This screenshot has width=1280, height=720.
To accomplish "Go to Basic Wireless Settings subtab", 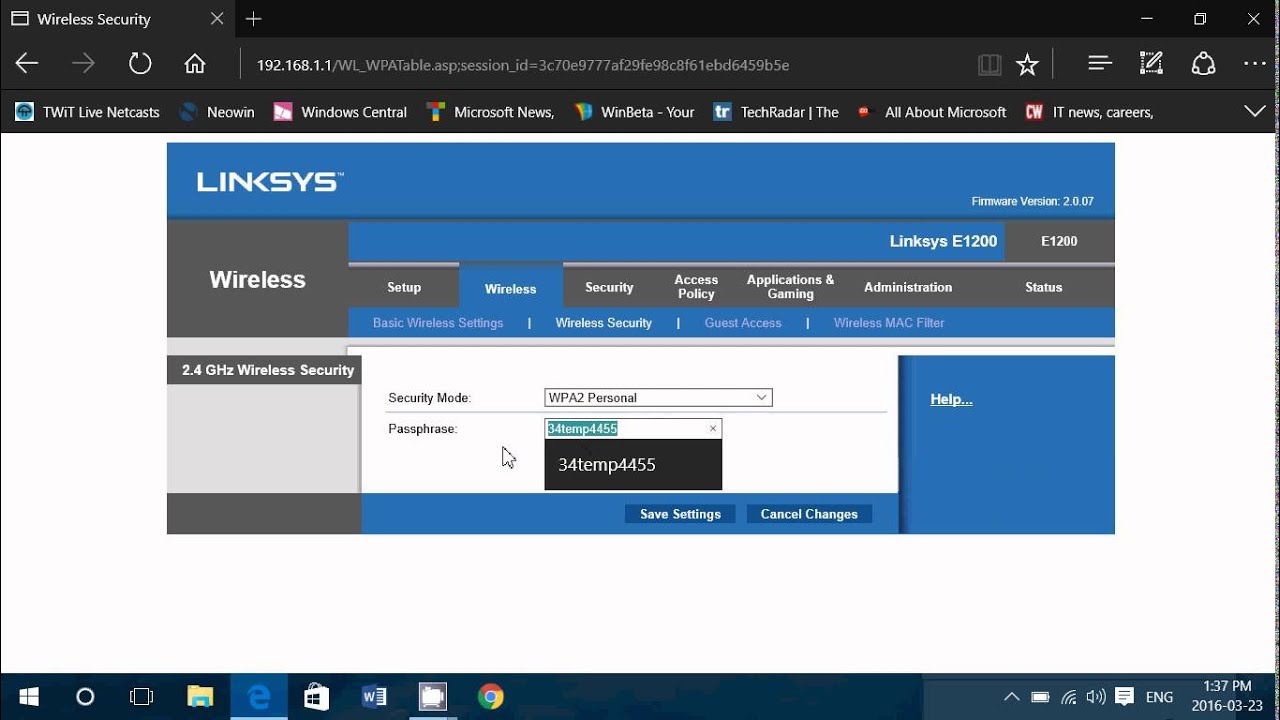I will [438, 323].
